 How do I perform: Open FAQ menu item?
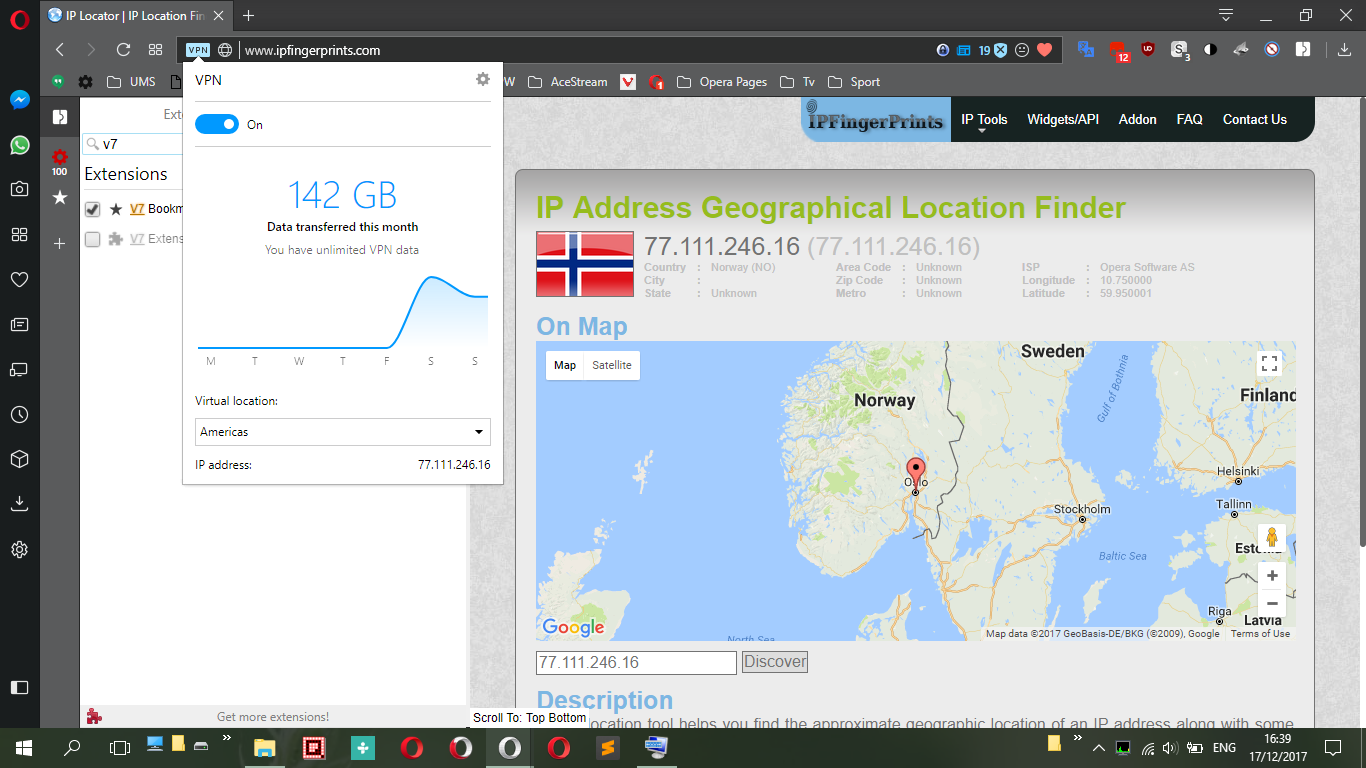(1190, 119)
